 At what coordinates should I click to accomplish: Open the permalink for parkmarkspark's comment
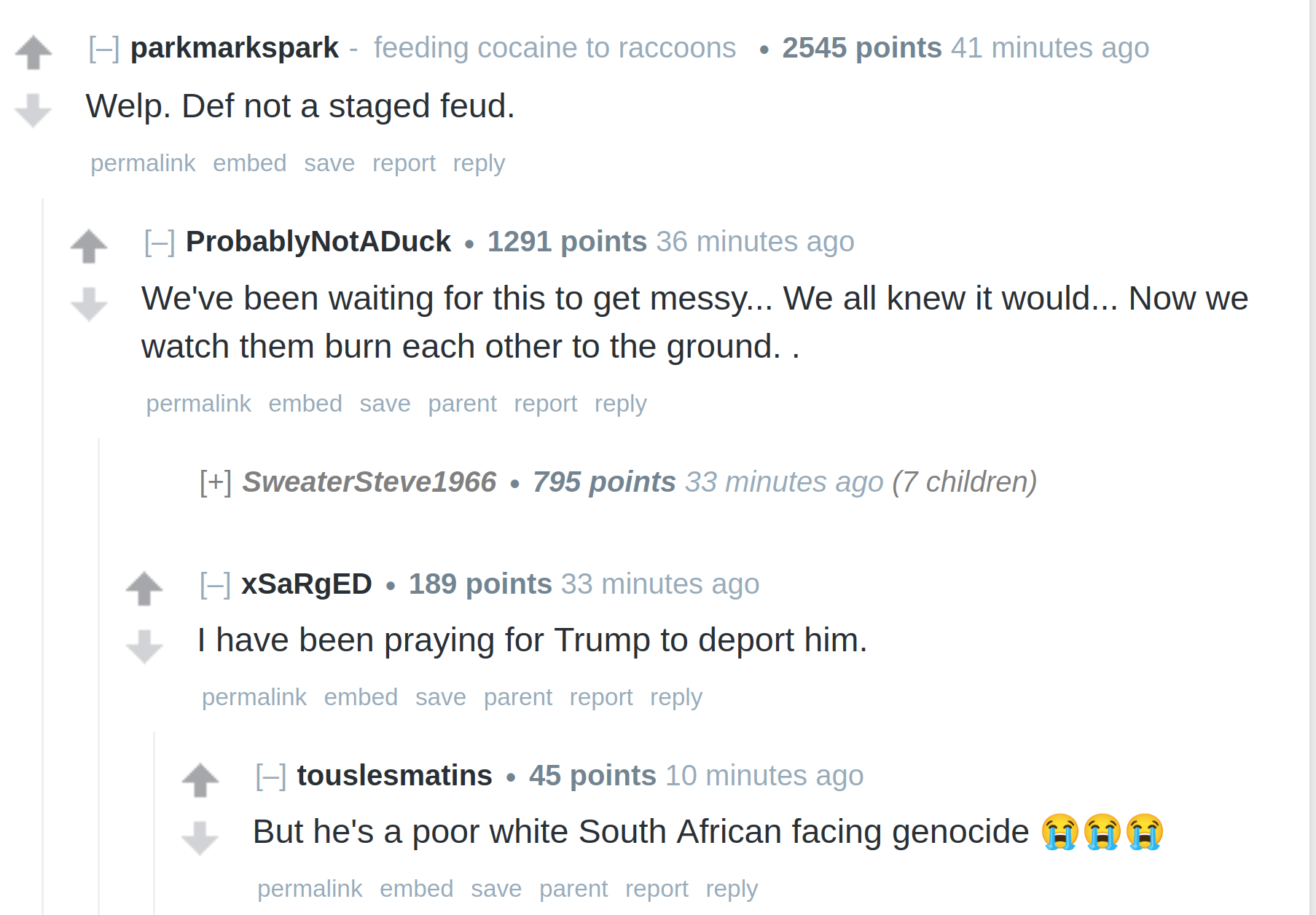[143, 163]
